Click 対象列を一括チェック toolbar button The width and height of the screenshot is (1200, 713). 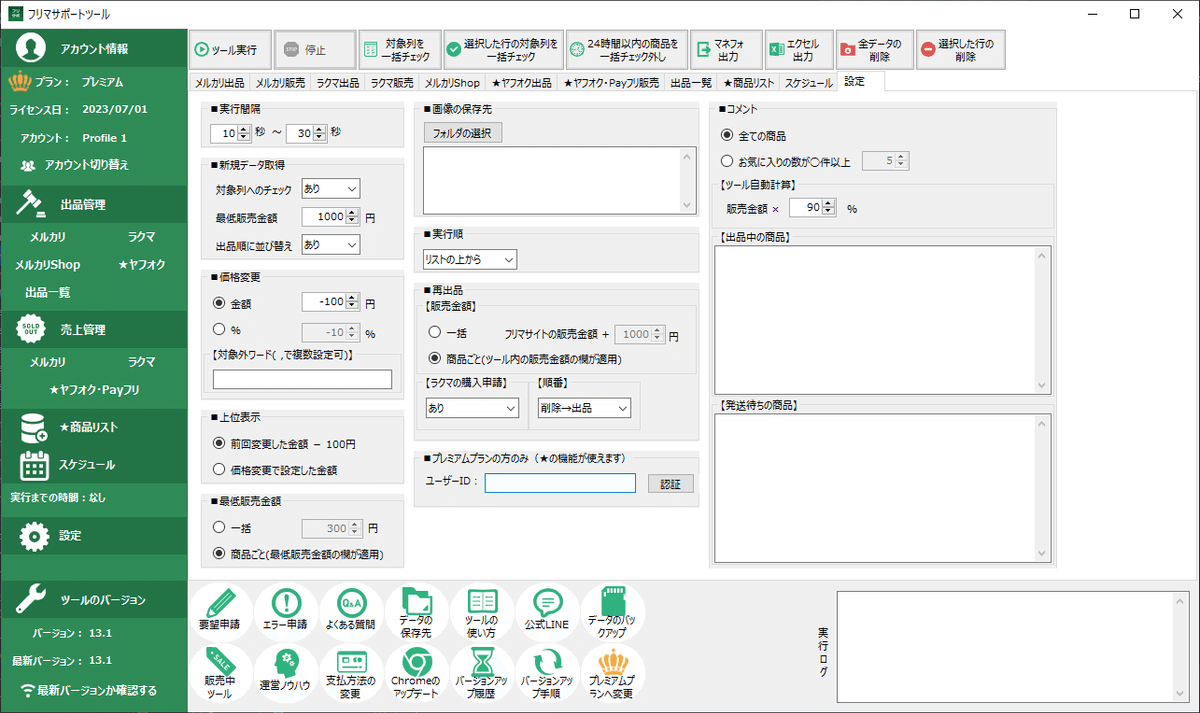[x=399, y=49]
